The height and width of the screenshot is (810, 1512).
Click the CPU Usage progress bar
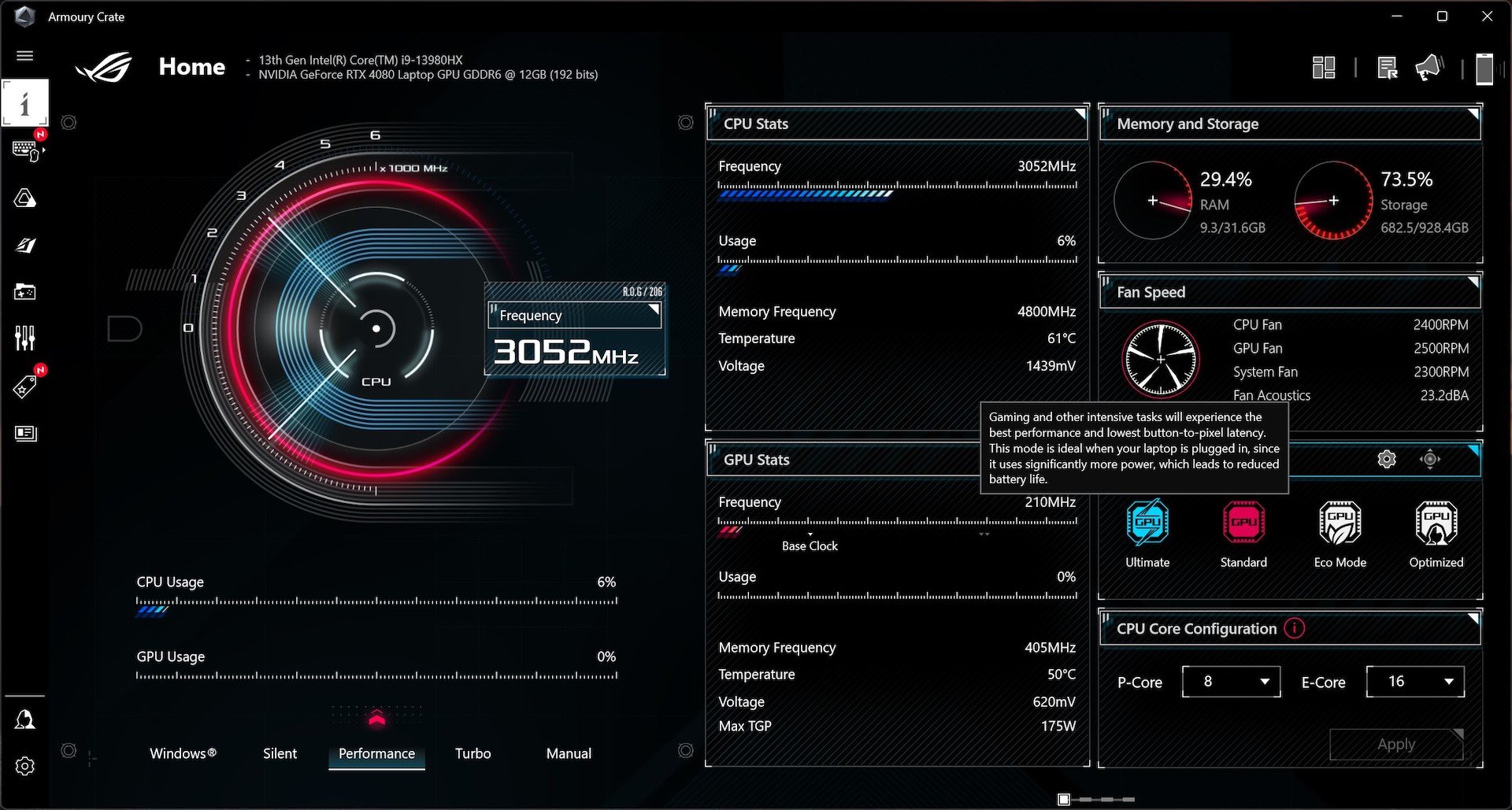click(376, 605)
